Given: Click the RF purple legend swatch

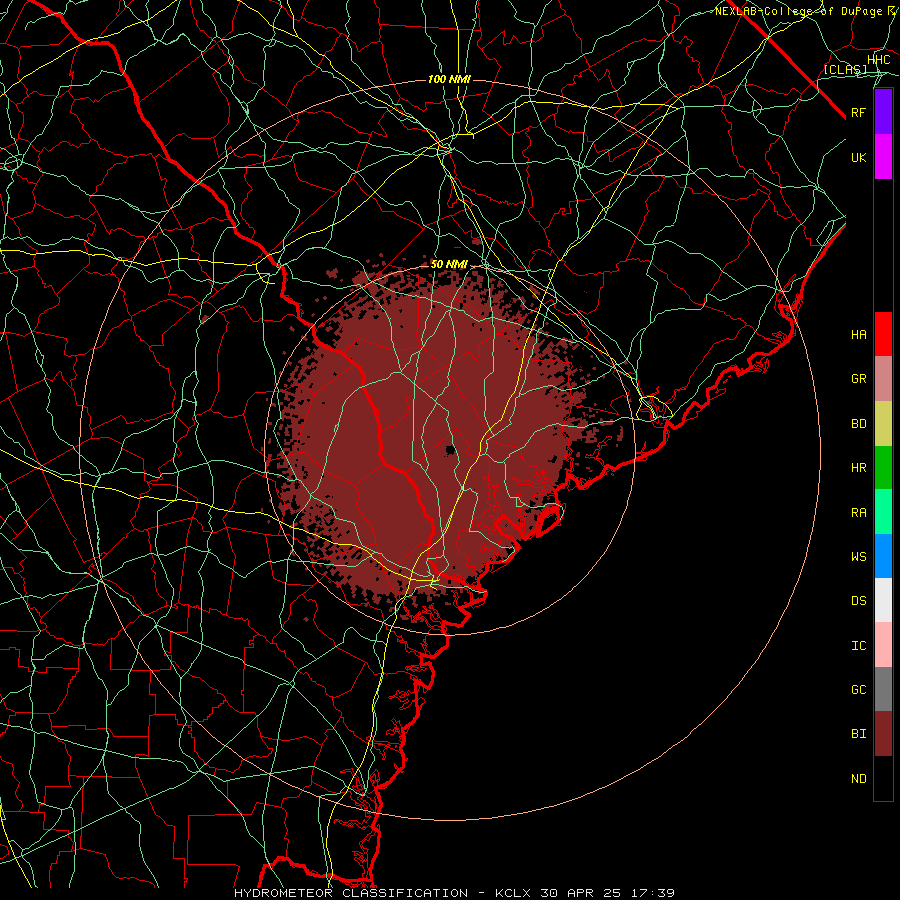Looking at the screenshot, I should pos(883,112).
